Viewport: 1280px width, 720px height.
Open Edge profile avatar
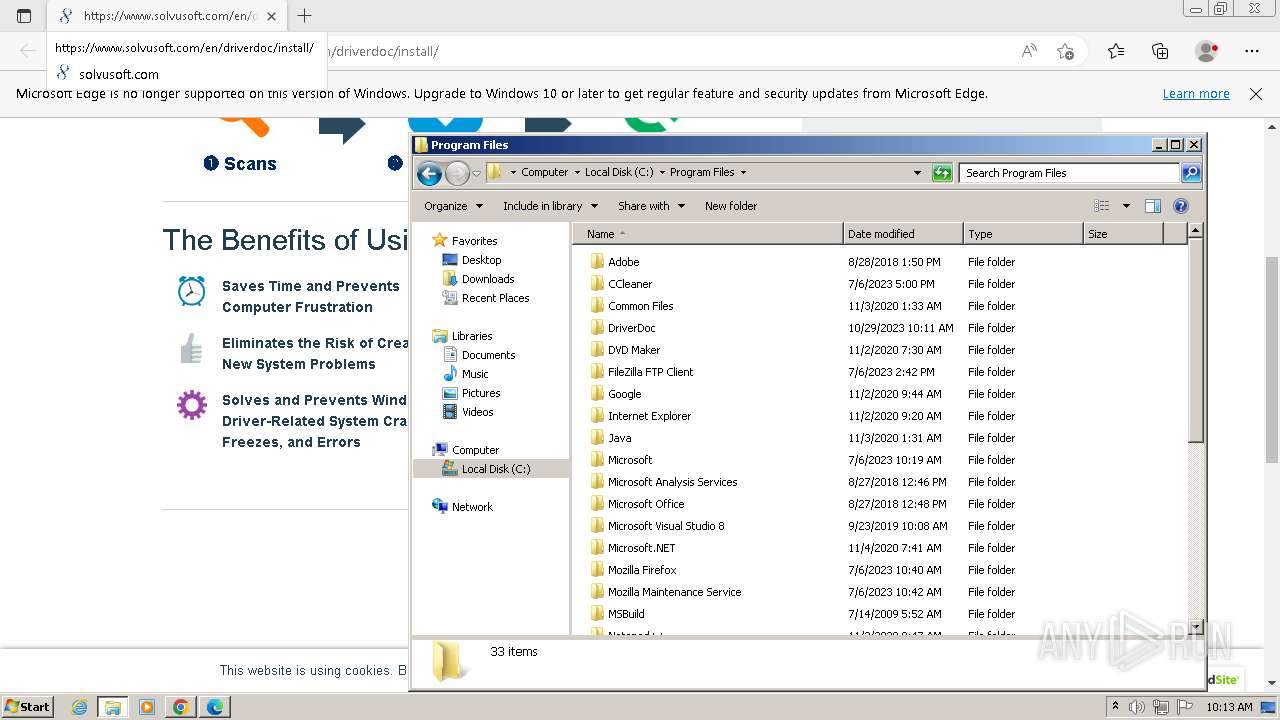tap(1207, 51)
